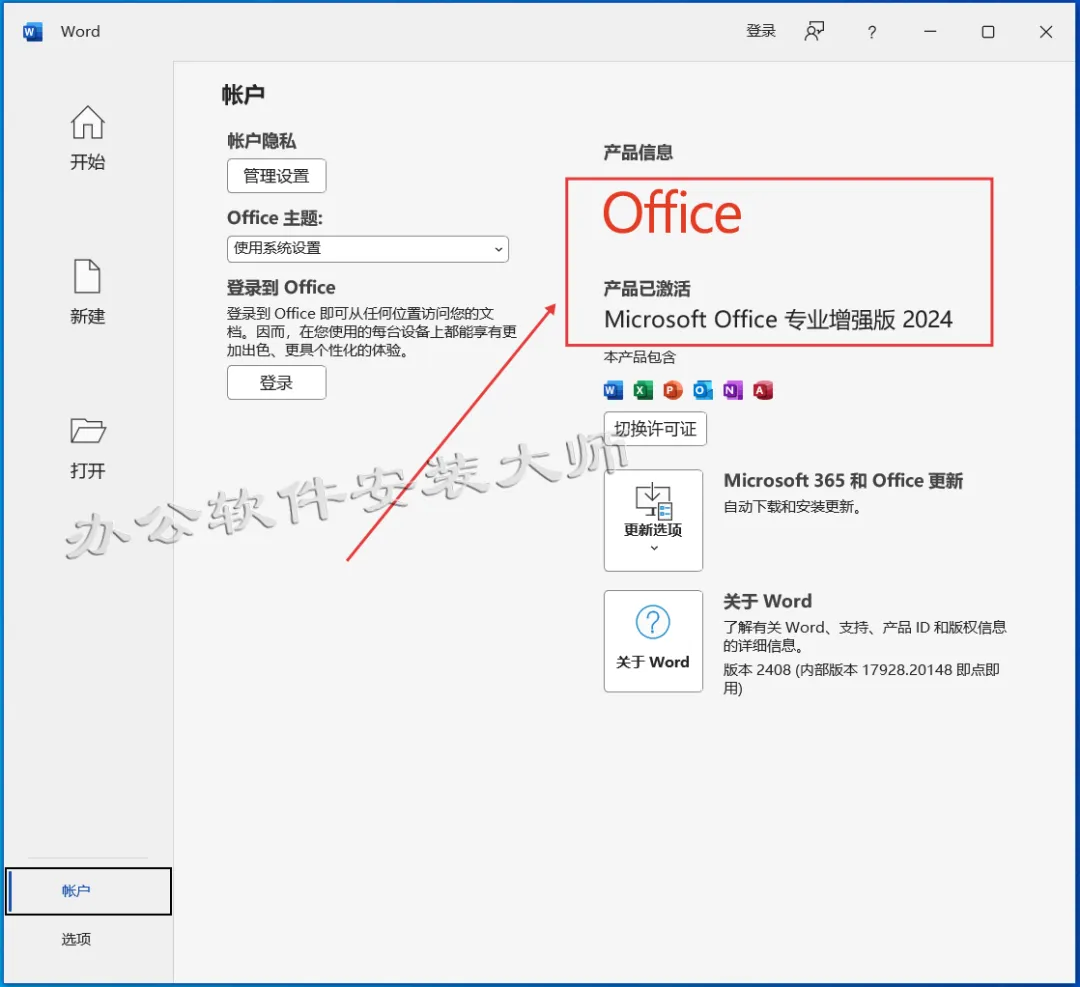Click the Word app logo in title bar

tap(32, 32)
